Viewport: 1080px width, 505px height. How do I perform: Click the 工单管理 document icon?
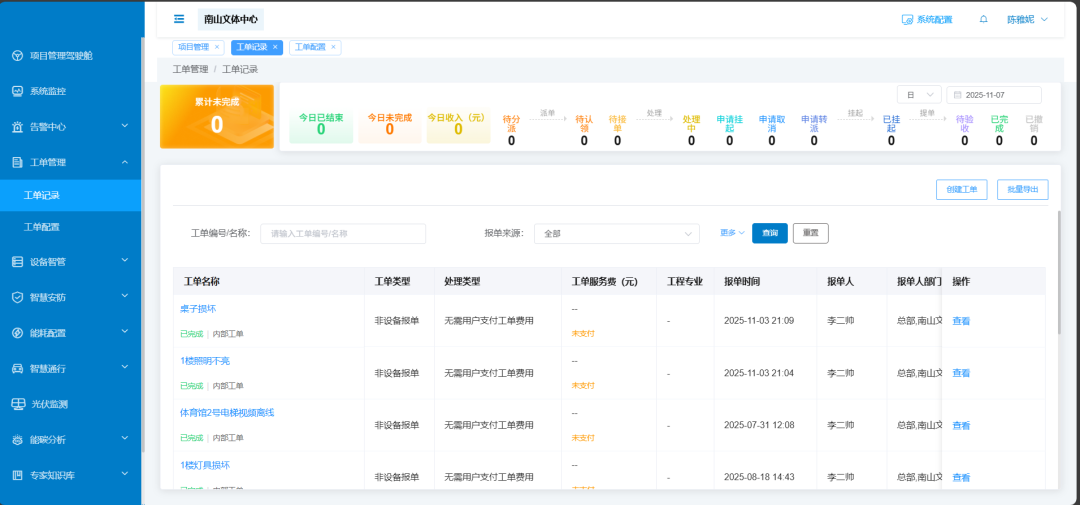click(x=18, y=163)
